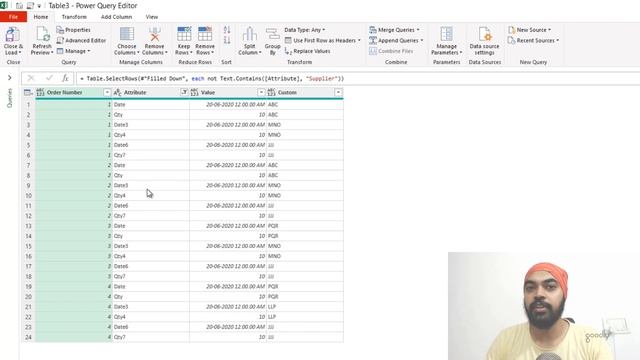
Task: Click Recent Sources
Action: click(x=533, y=40)
